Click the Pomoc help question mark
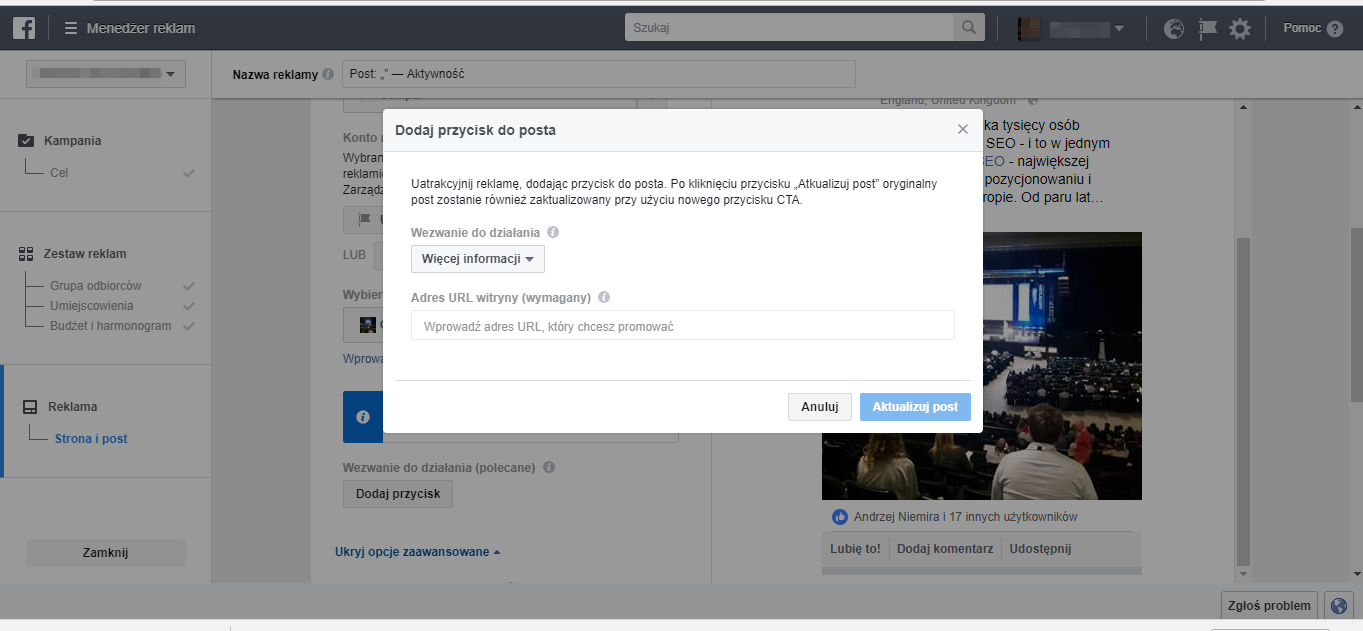The image size is (1363, 631). [1335, 29]
